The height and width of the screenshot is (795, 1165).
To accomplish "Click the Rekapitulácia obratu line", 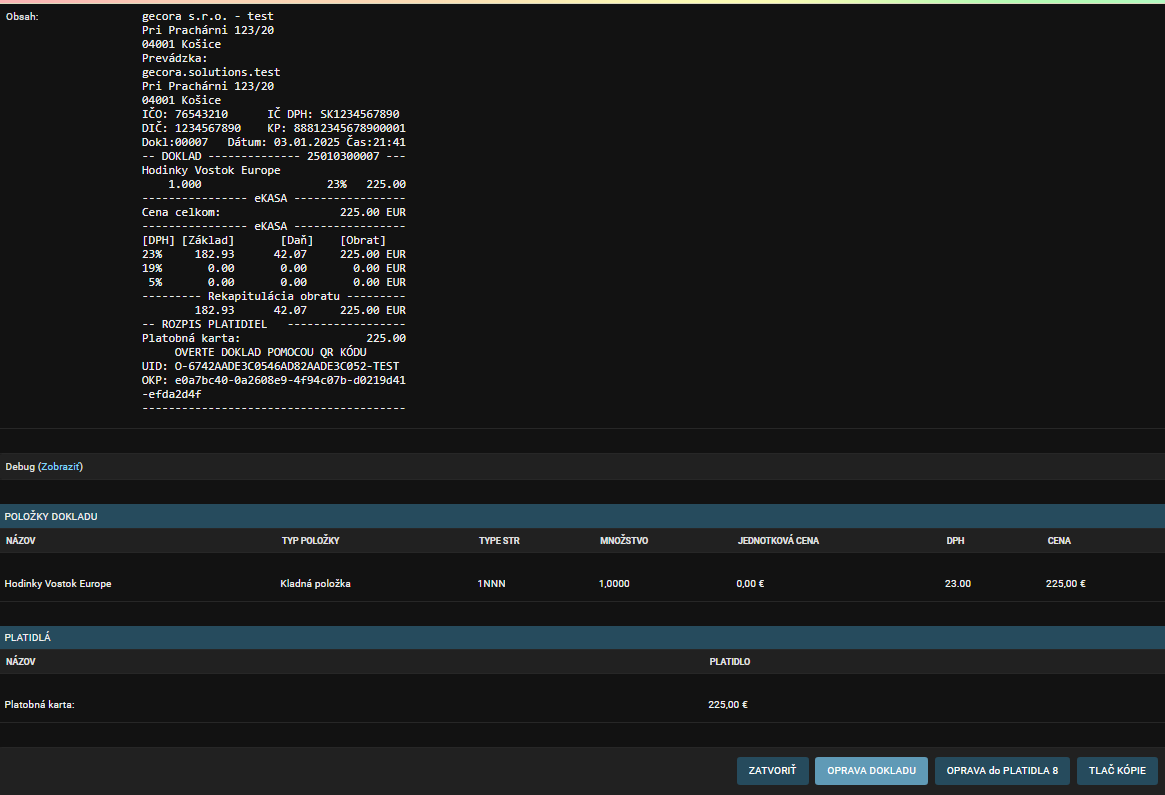I will click(273, 296).
